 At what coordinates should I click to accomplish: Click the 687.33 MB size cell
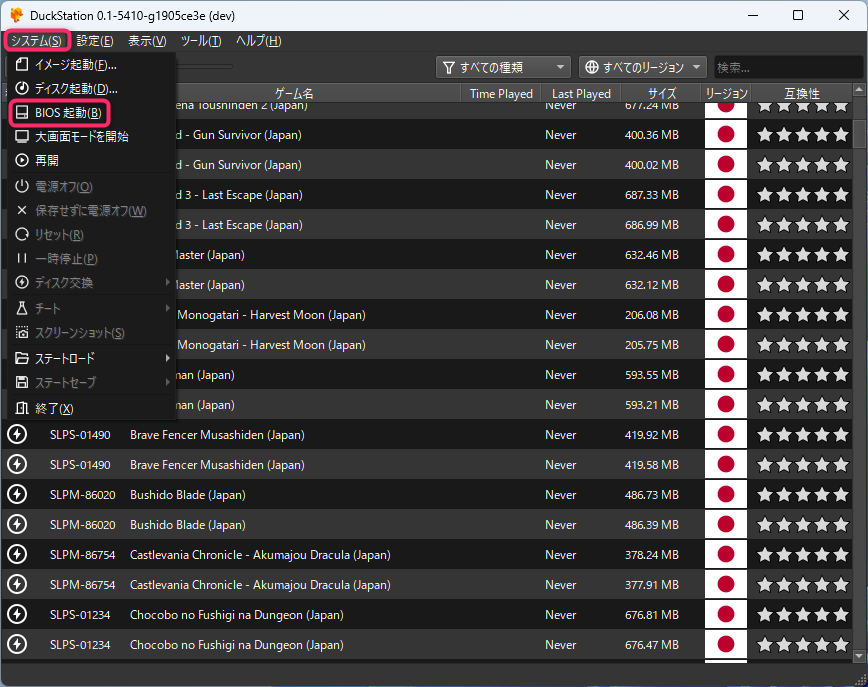(652, 194)
